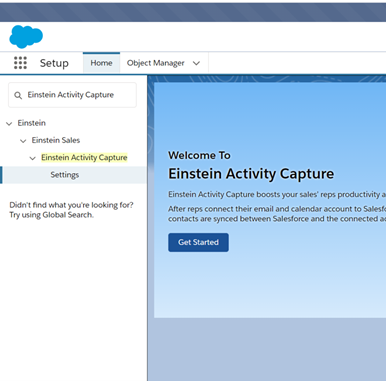Click the Salesforce cloud logo
386x381 pixels.
(x=26, y=37)
